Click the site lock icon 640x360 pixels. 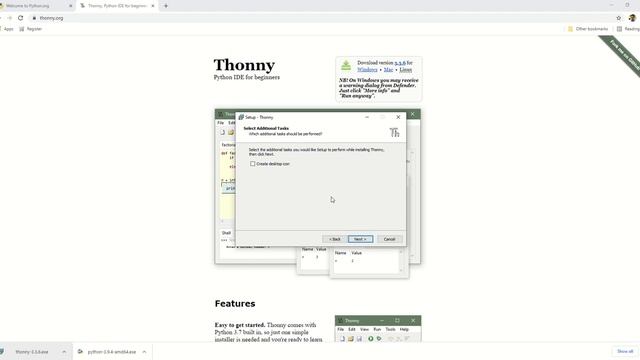[34, 18]
